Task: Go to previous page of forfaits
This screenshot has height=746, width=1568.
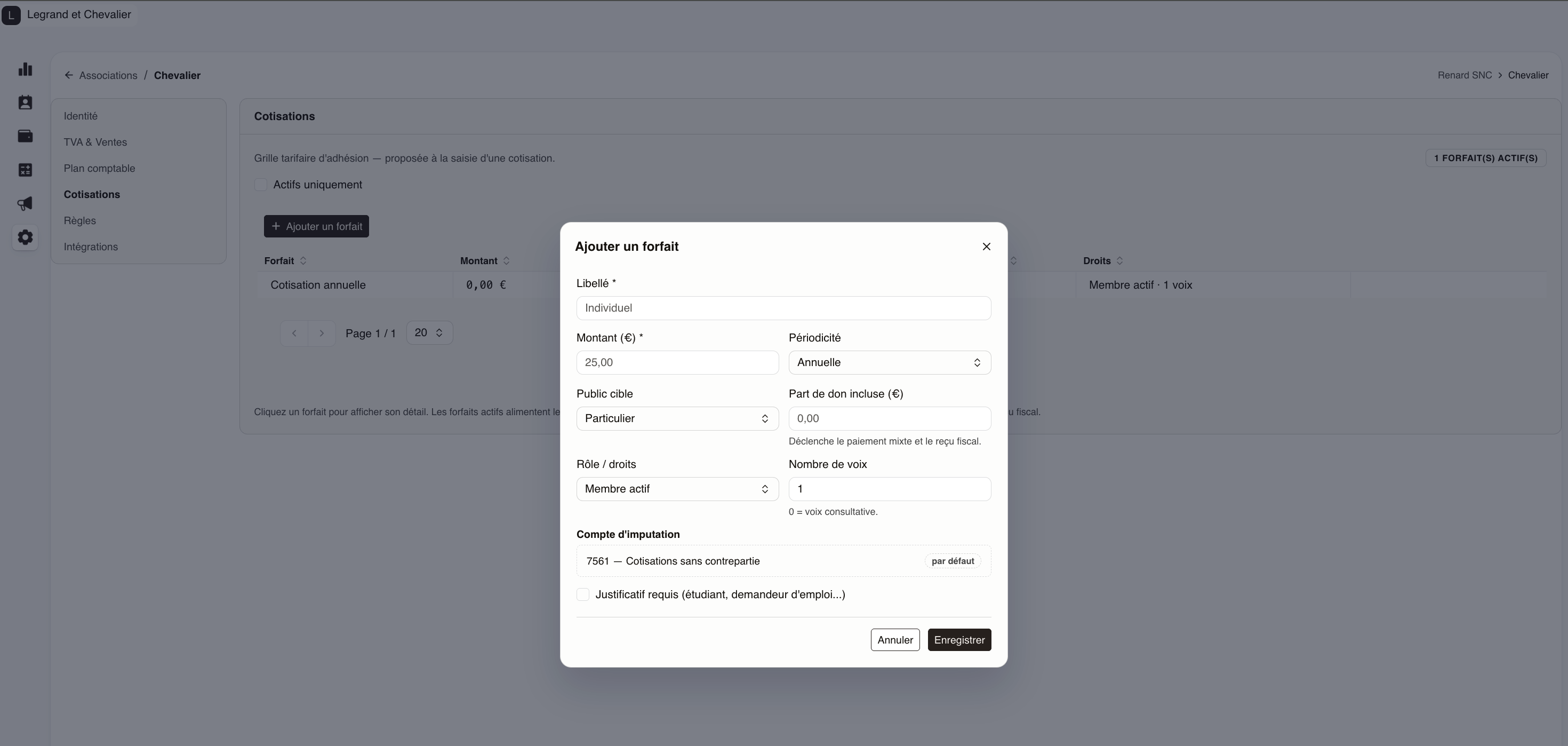Action: point(294,333)
